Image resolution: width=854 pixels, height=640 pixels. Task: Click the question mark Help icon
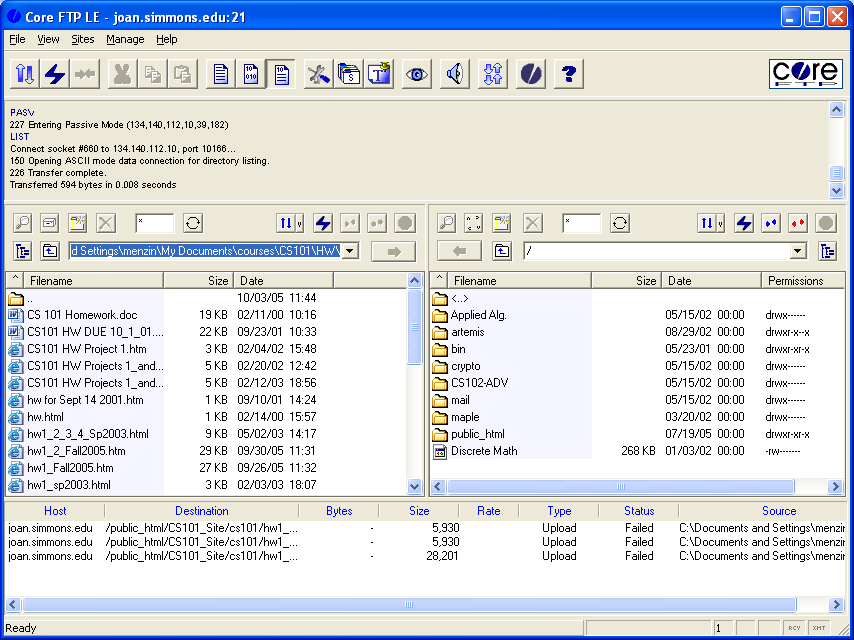569,75
